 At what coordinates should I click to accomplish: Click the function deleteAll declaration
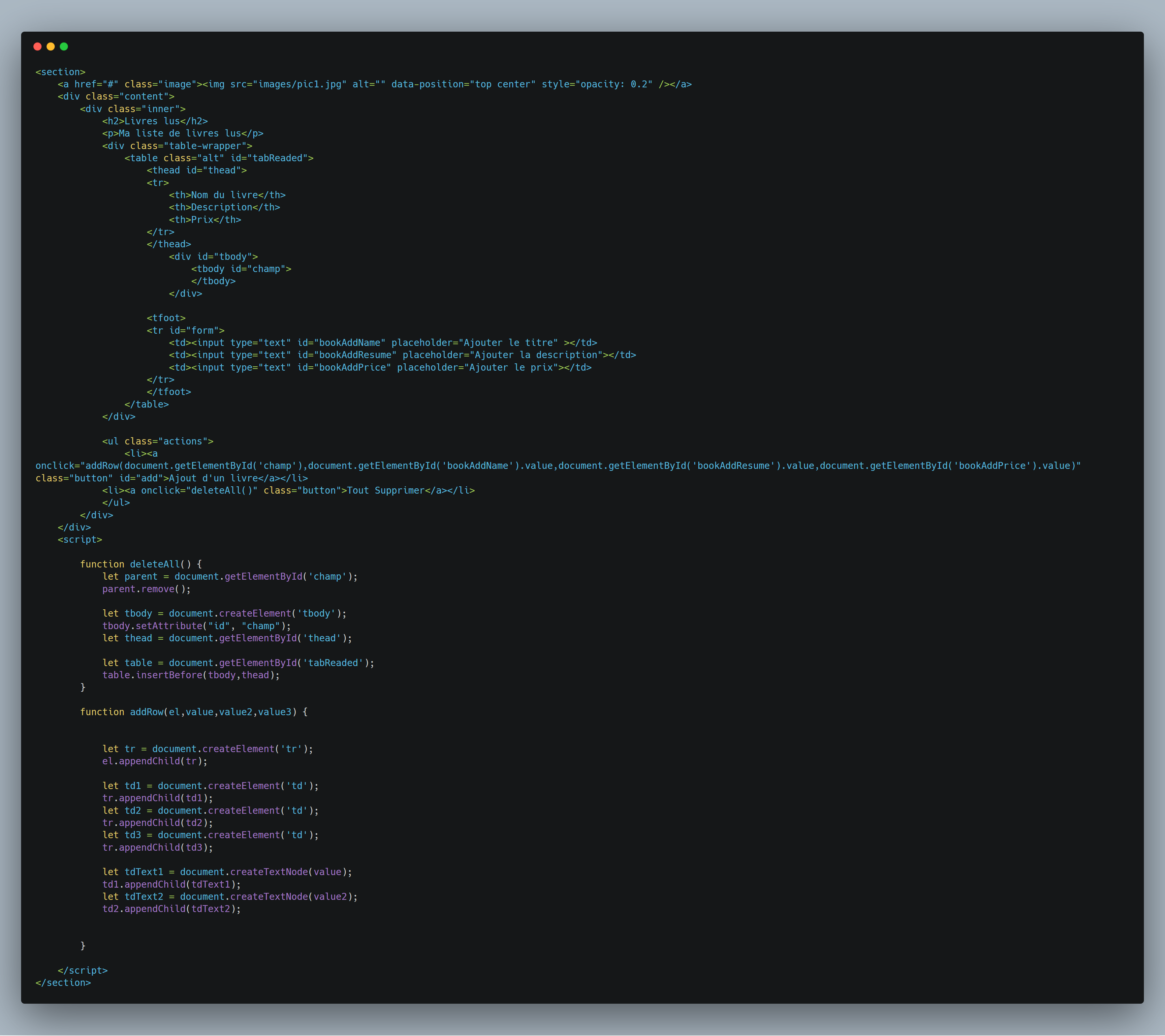coord(141,564)
